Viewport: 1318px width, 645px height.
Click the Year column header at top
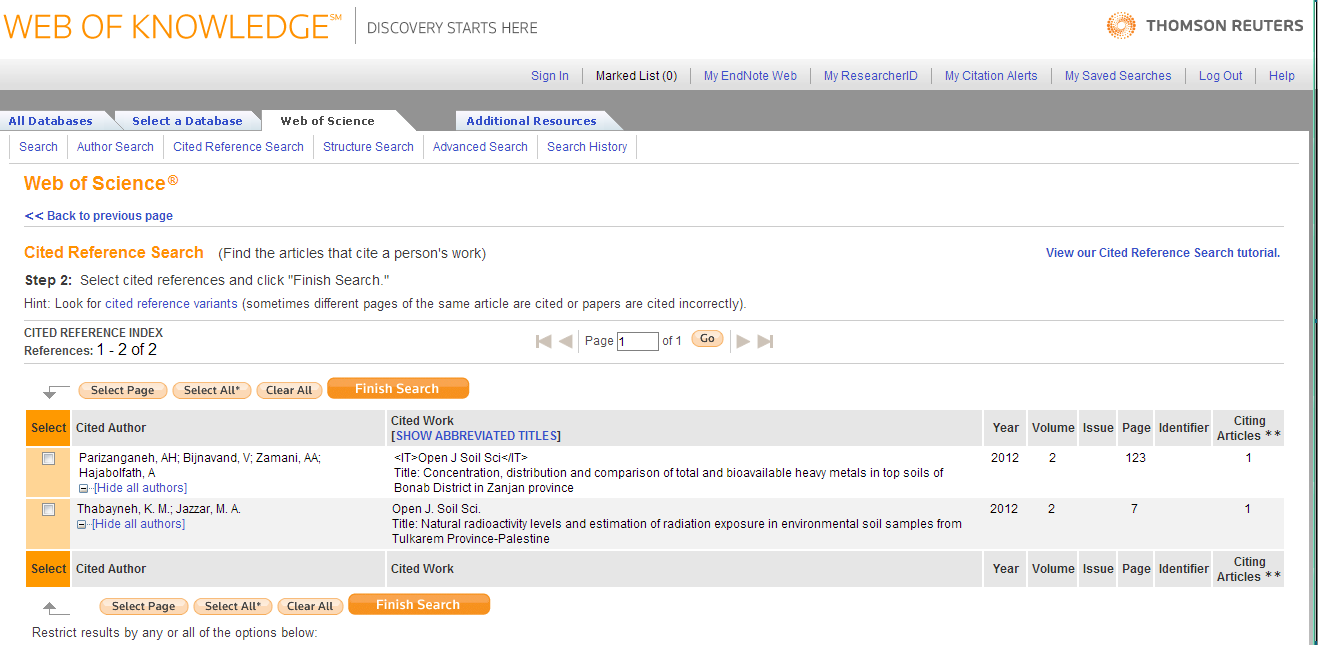coord(1006,428)
